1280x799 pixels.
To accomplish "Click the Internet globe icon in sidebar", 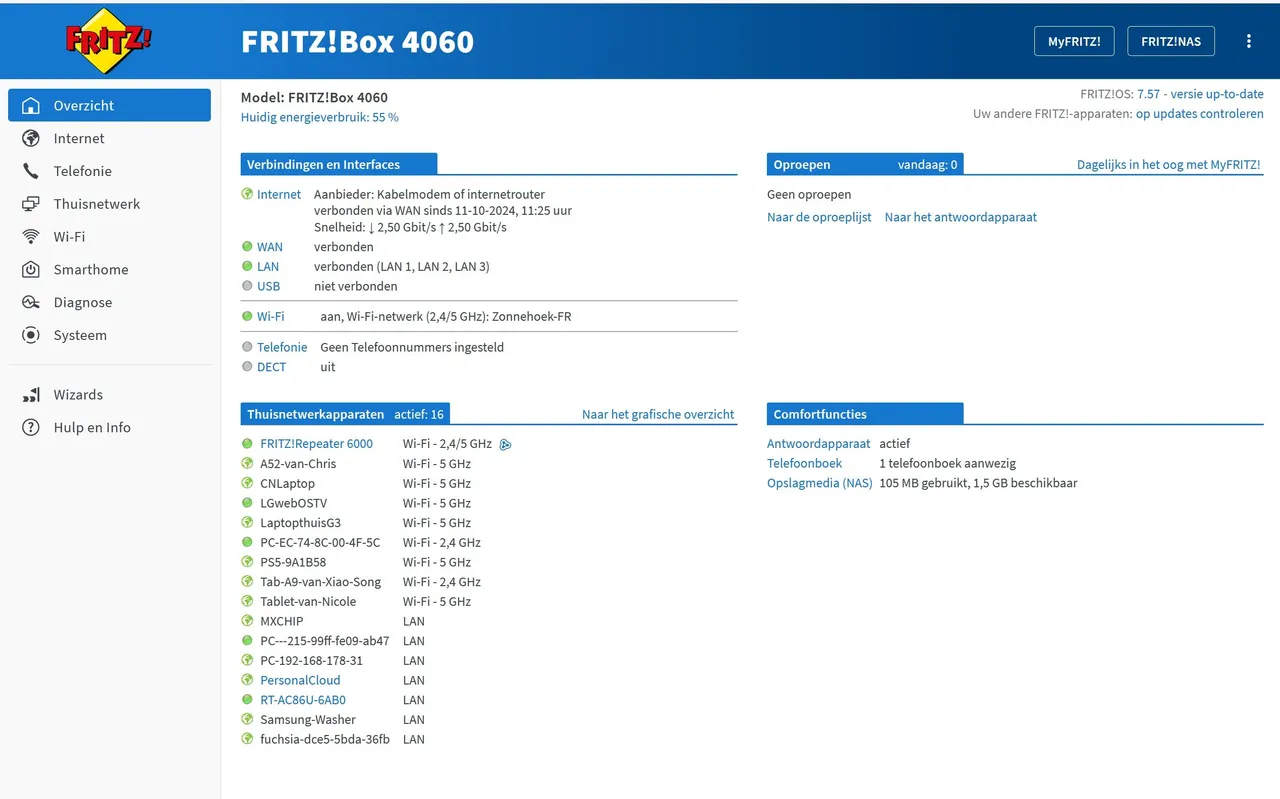I will 31,138.
